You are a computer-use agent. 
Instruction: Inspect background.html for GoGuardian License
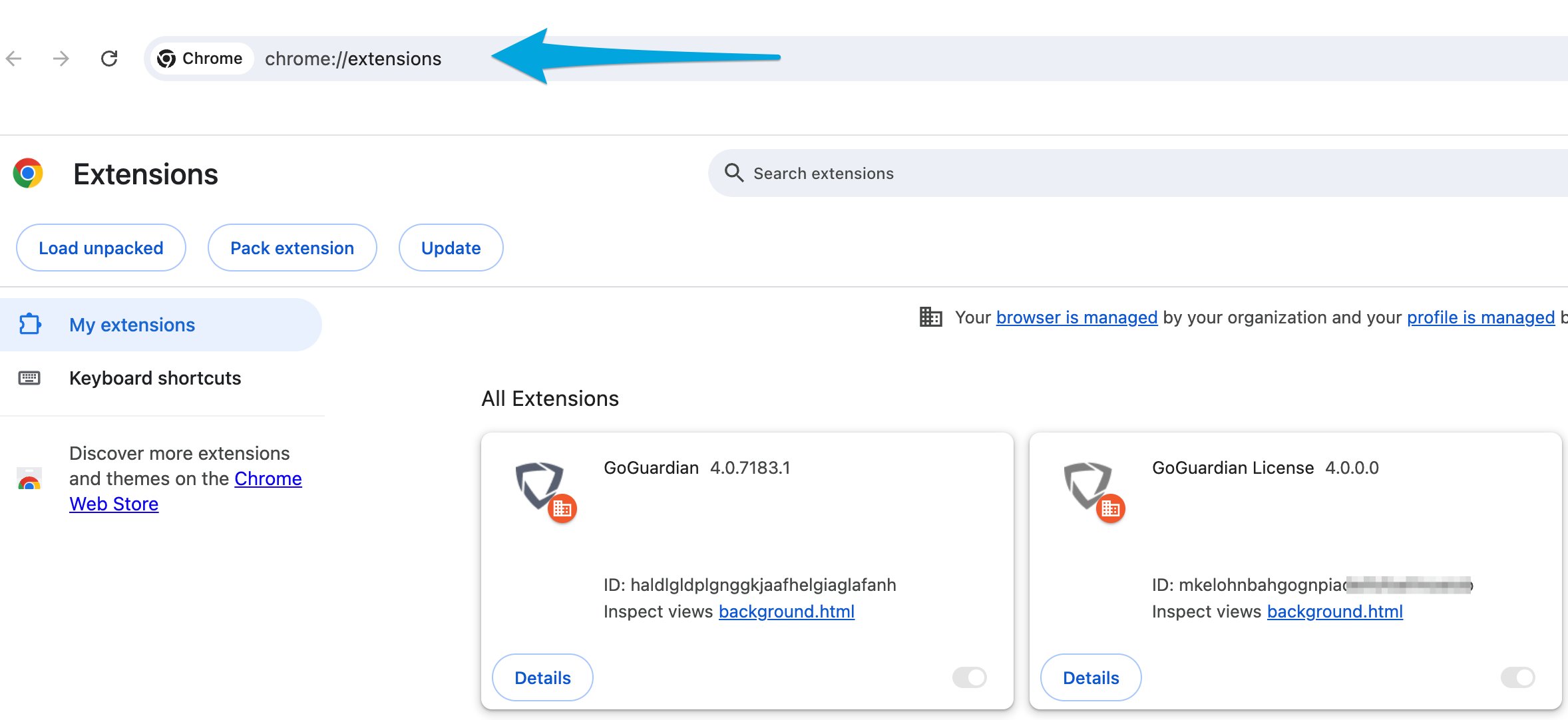point(1335,612)
